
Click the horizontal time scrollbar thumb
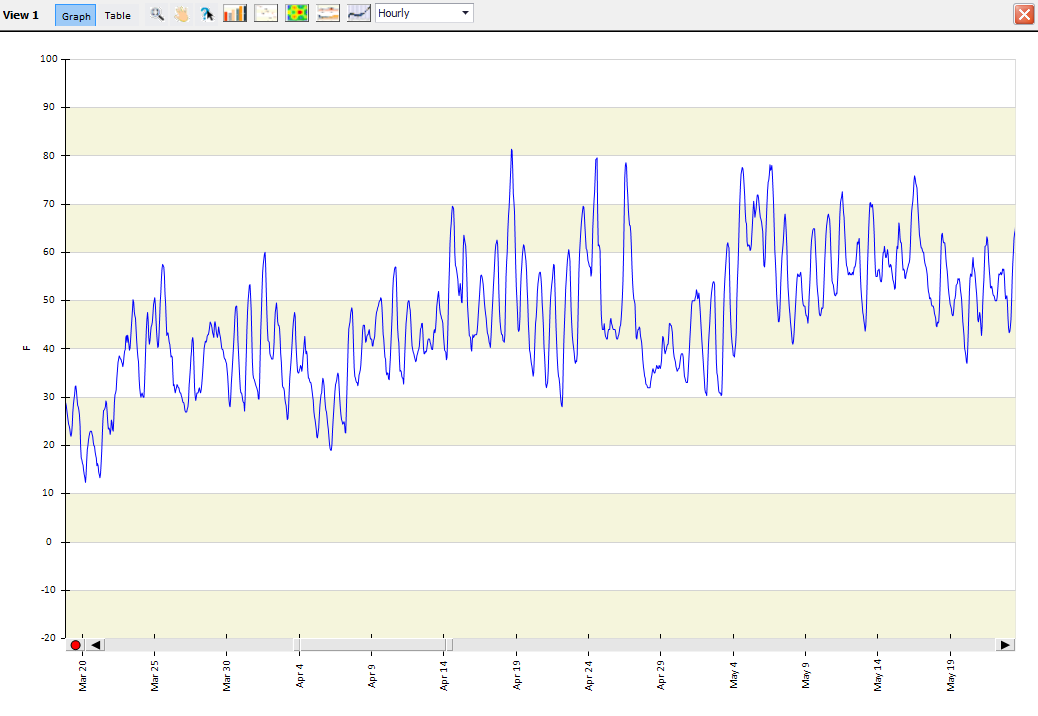click(373, 645)
